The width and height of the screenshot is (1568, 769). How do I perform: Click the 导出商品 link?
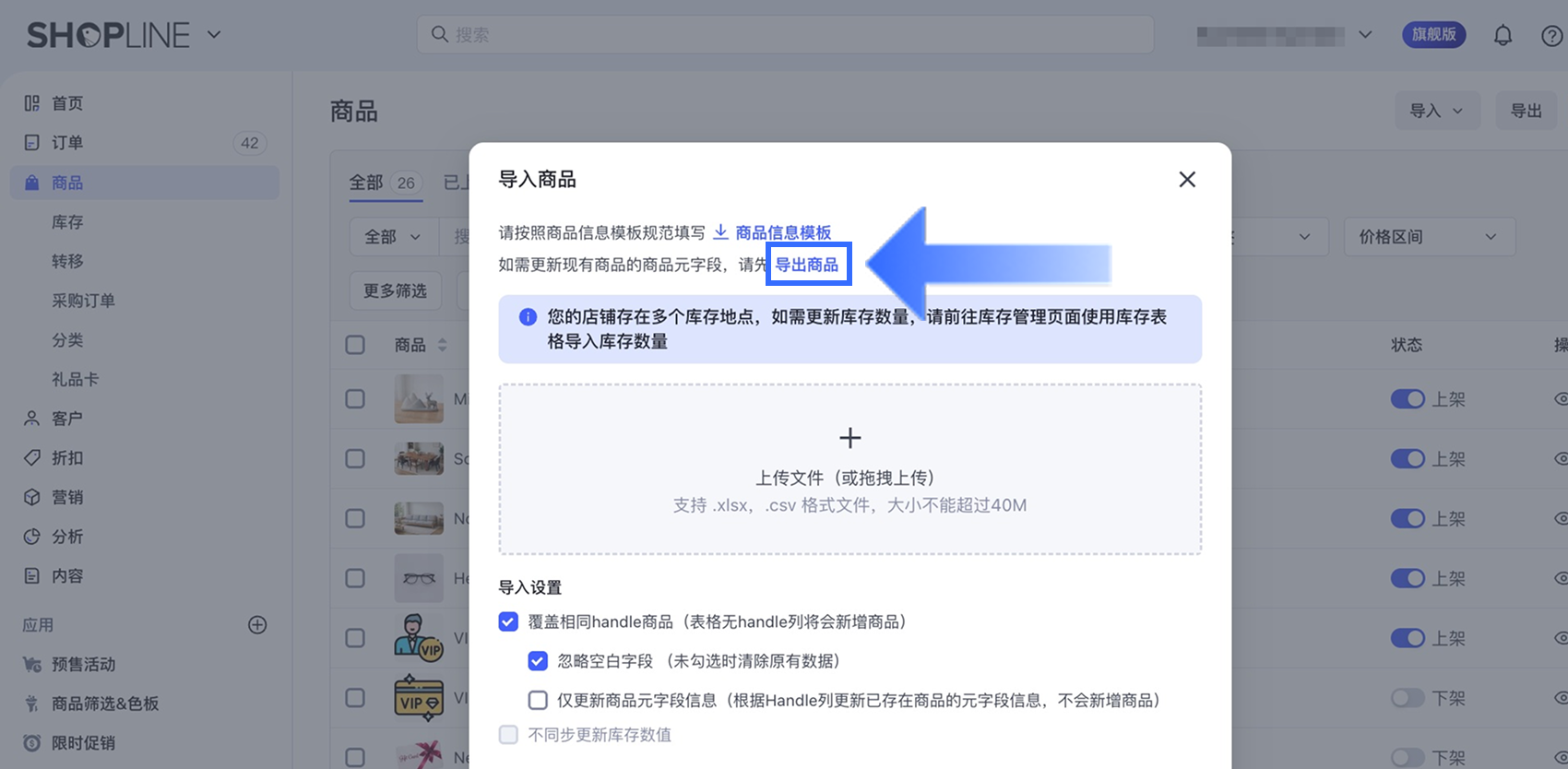point(807,265)
